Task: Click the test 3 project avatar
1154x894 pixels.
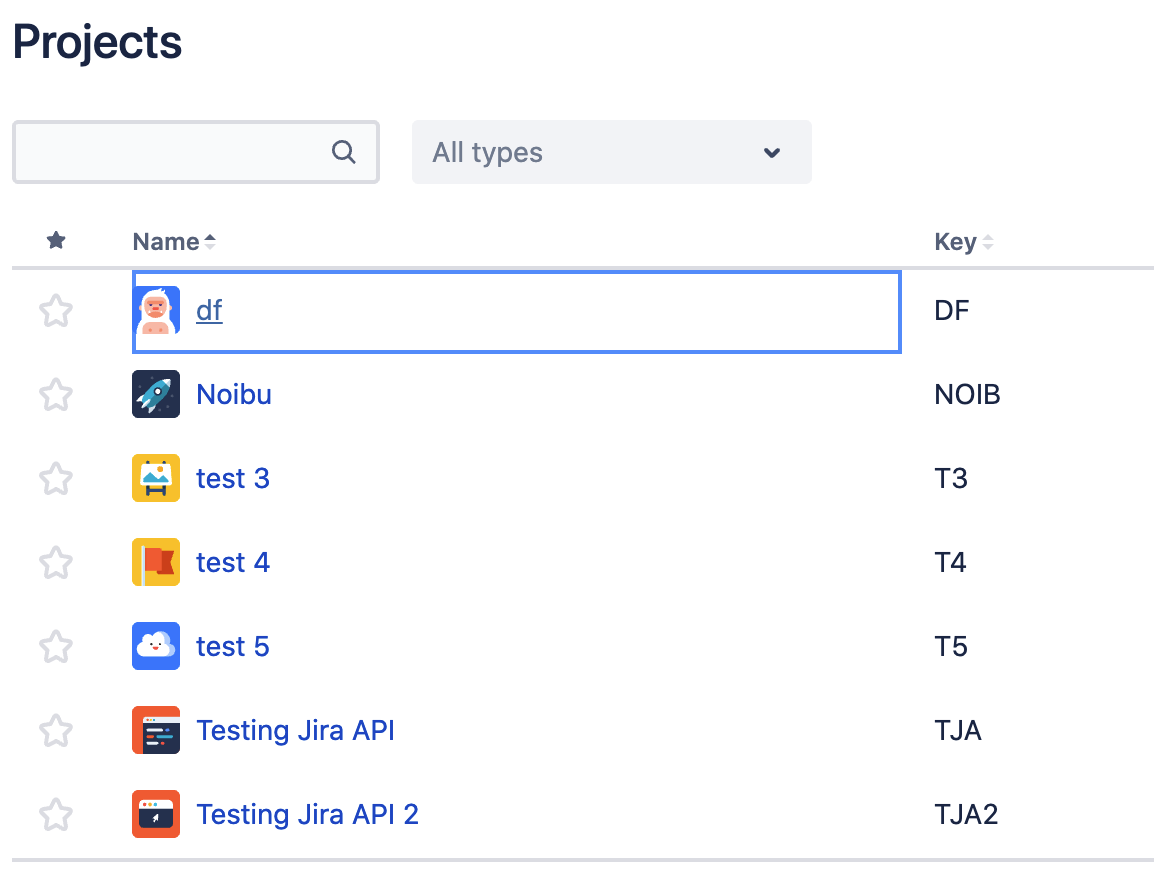Action: (156, 479)
